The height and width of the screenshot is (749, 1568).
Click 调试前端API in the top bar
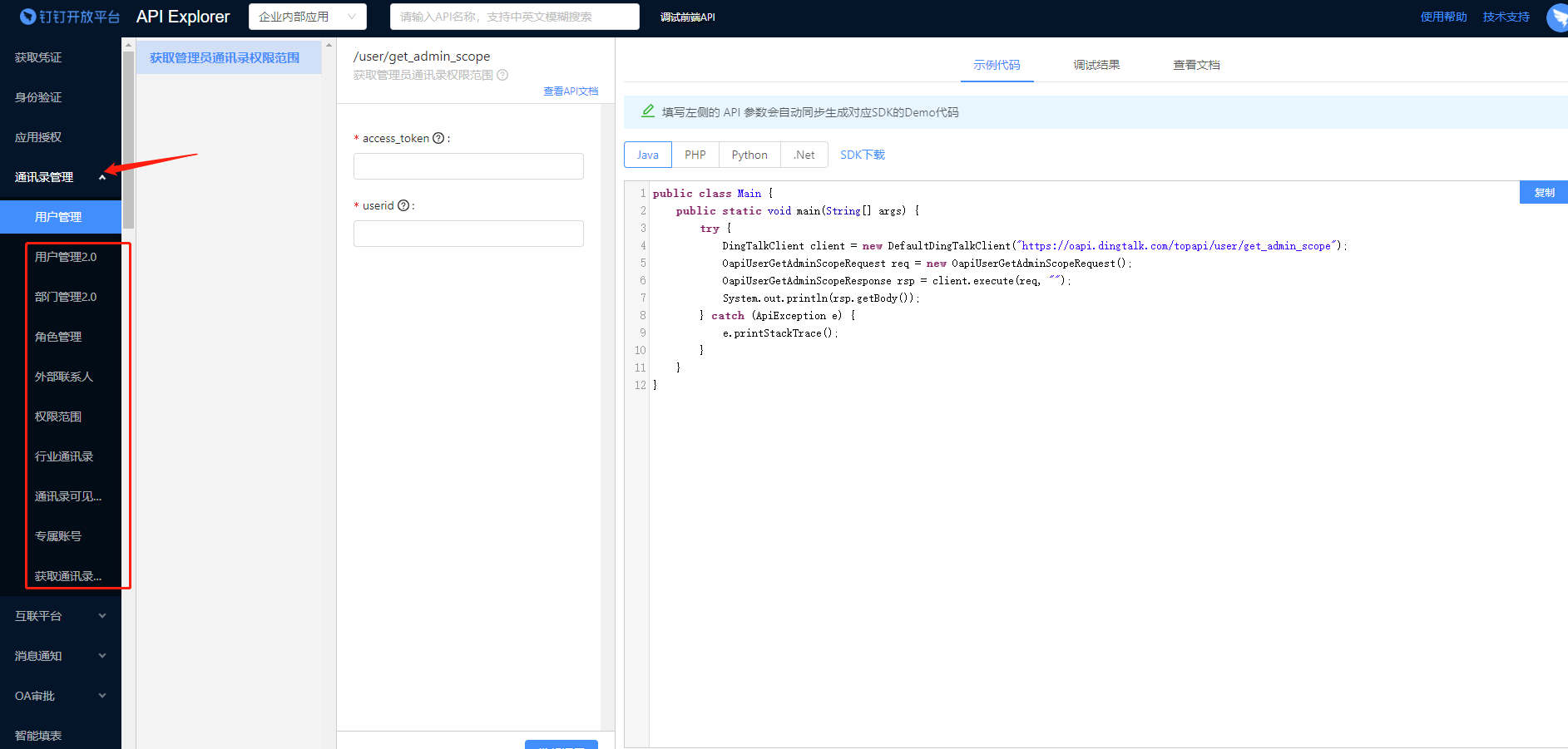click(x=688, y=17)
